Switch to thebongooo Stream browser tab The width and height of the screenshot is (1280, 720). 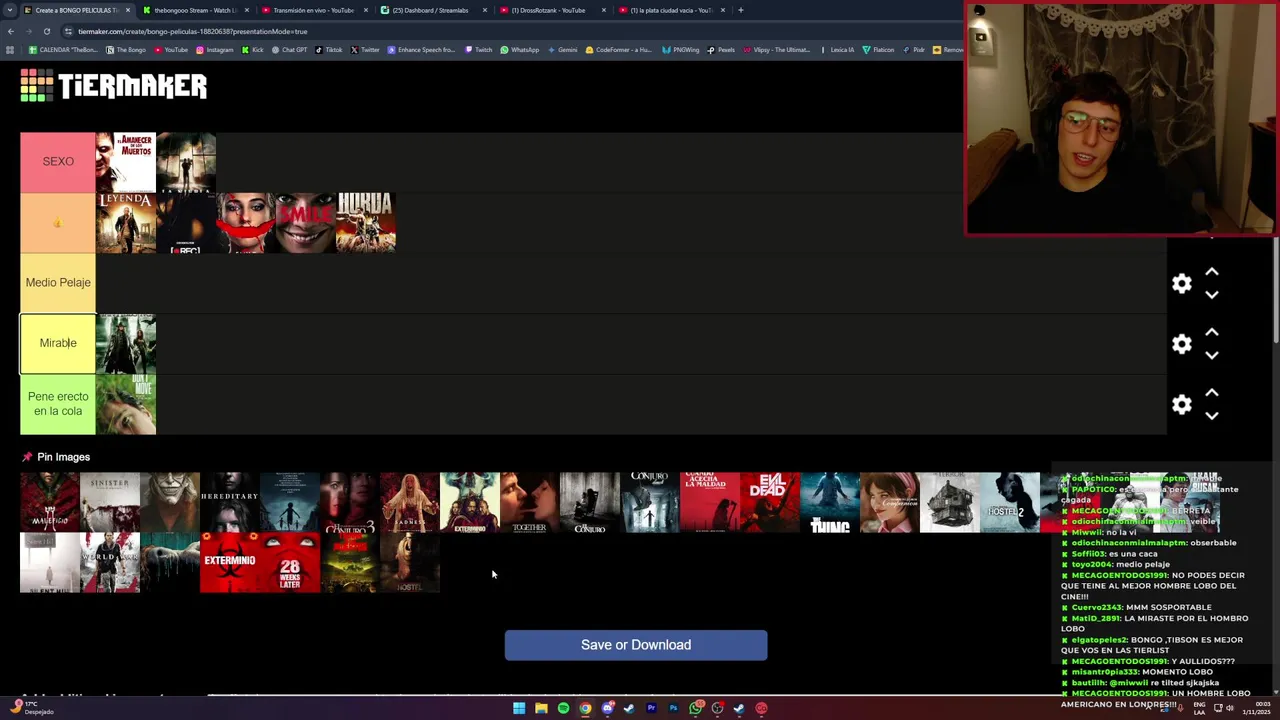point(194,10)
